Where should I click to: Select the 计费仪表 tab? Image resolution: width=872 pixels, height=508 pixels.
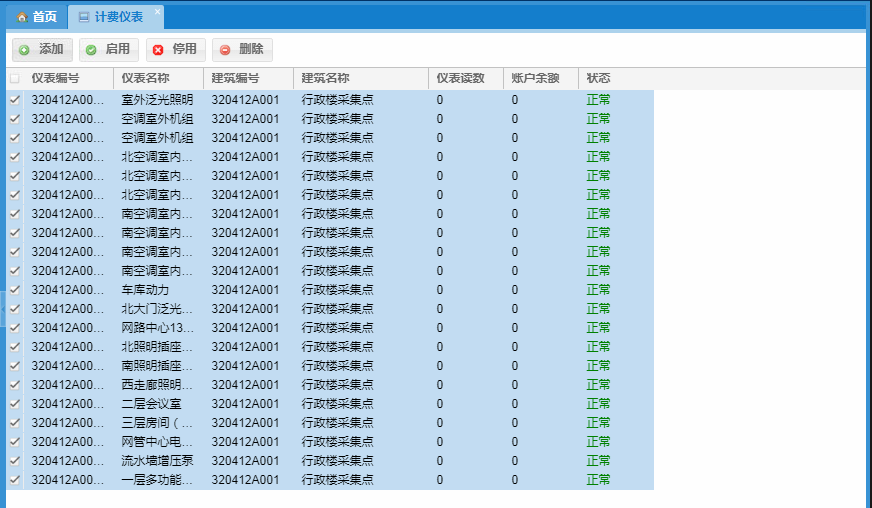pyautogui.click(x=118, y=17)
